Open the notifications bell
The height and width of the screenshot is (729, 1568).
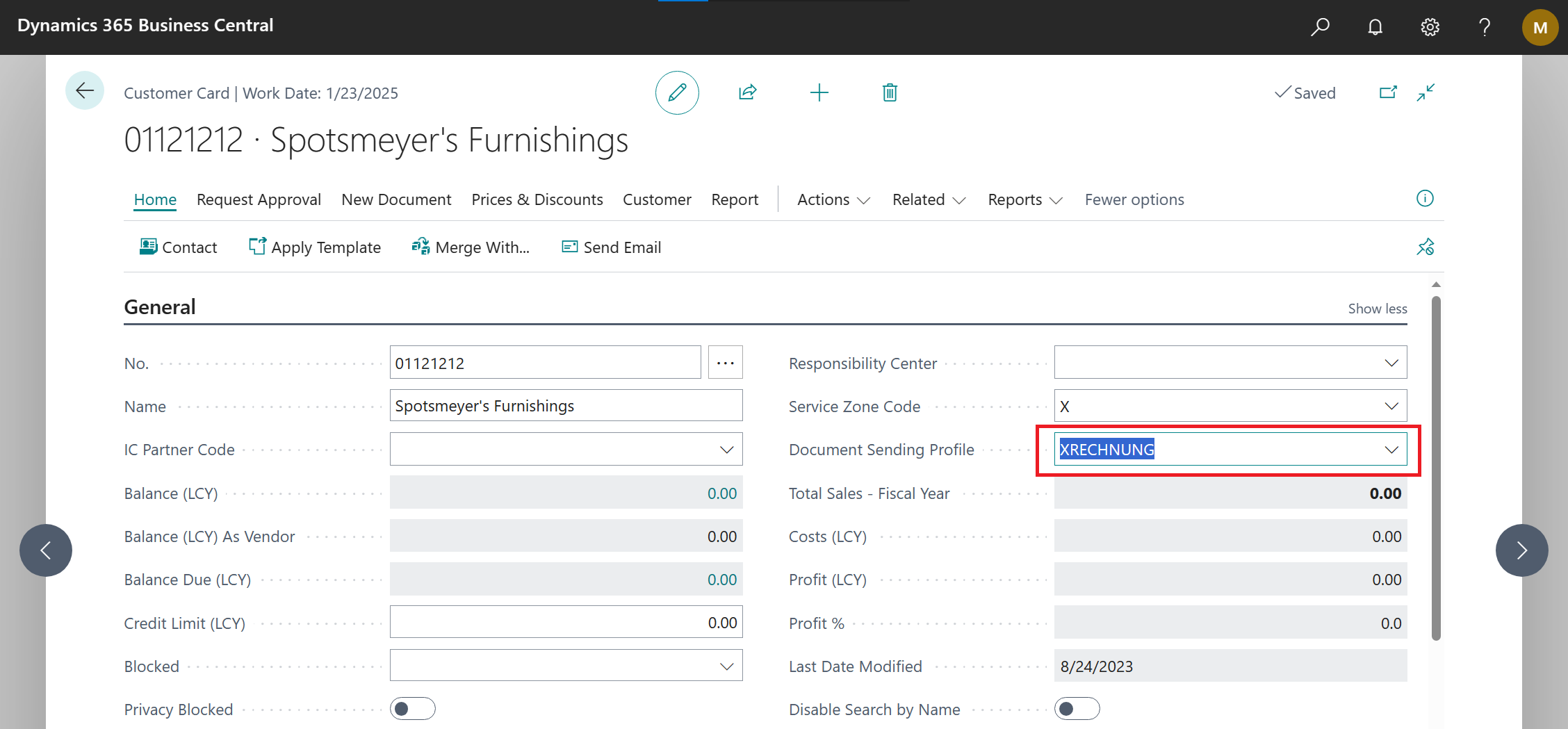pyautogui.click(x=1375, y=27)
